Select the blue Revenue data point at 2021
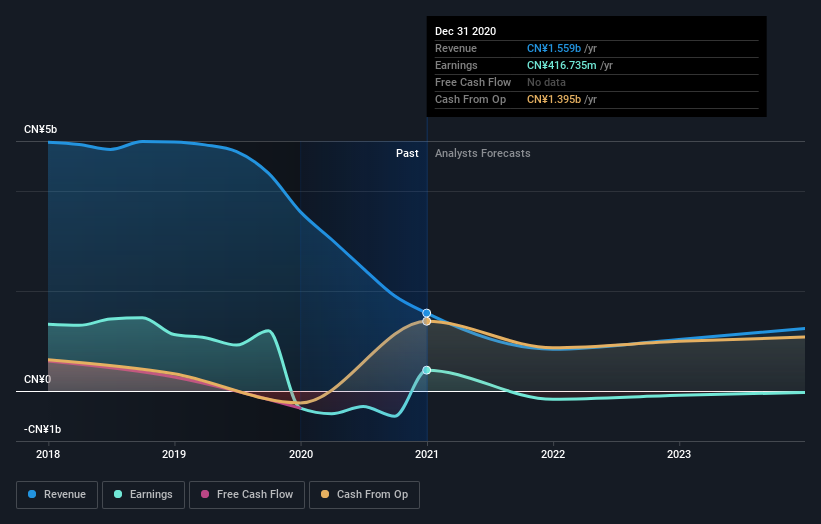 [x=427, y=313]
